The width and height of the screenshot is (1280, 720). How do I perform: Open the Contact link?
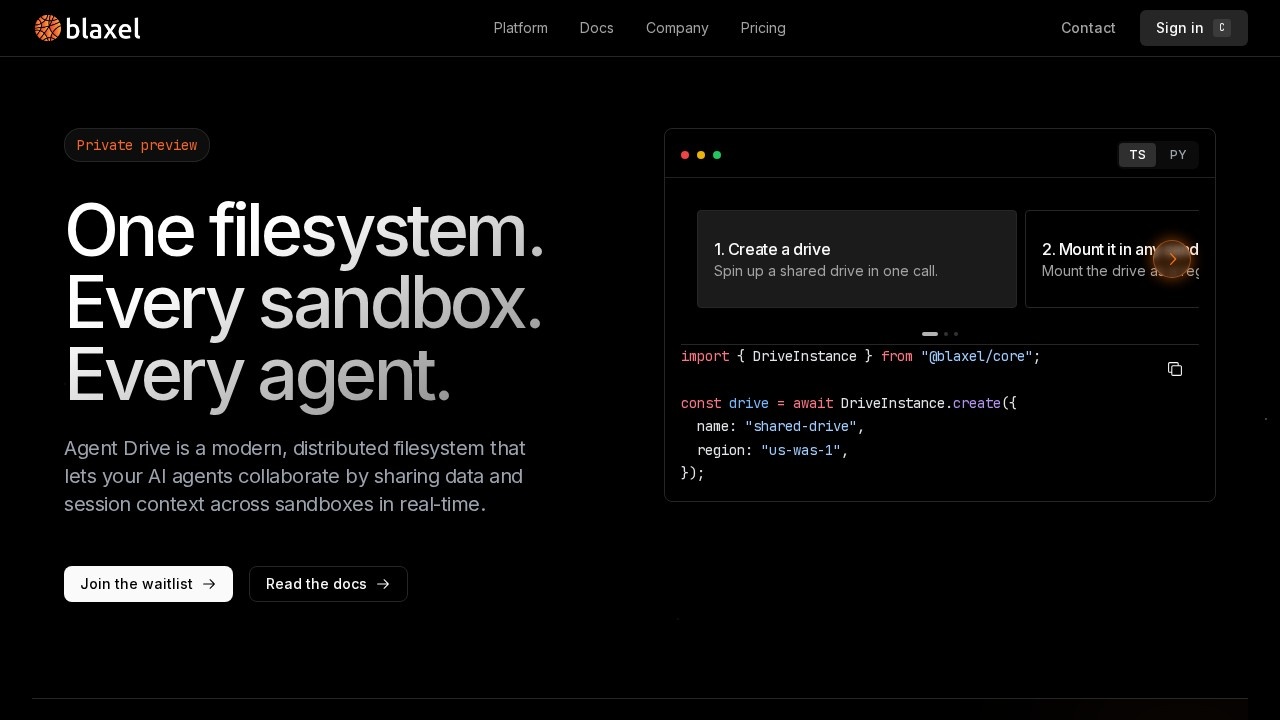1088,28
